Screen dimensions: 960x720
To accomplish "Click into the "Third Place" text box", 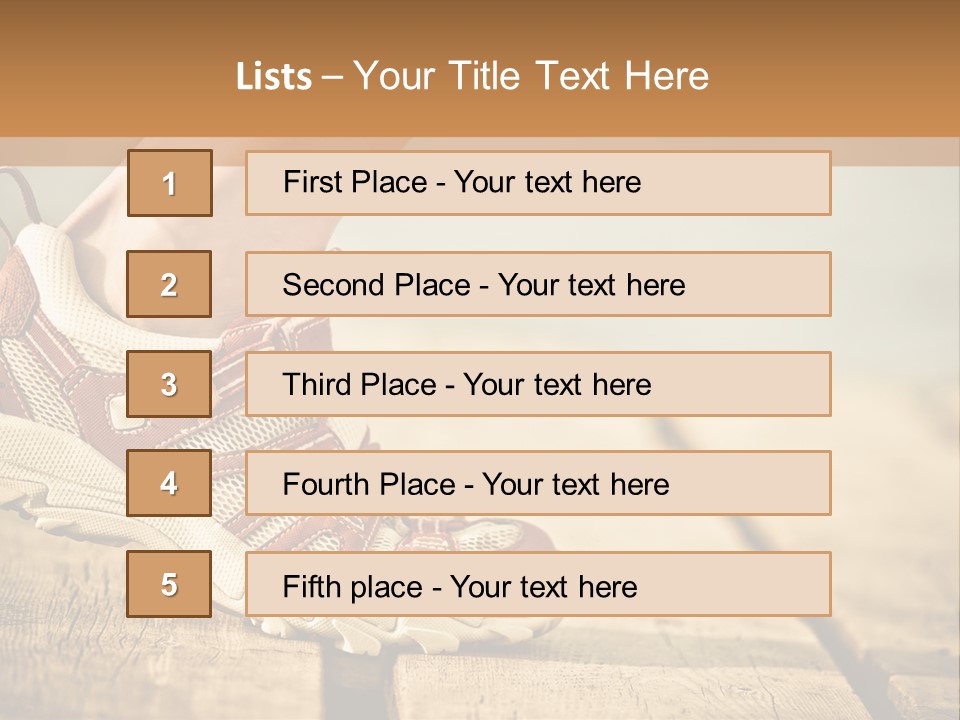I will point(538,384).
